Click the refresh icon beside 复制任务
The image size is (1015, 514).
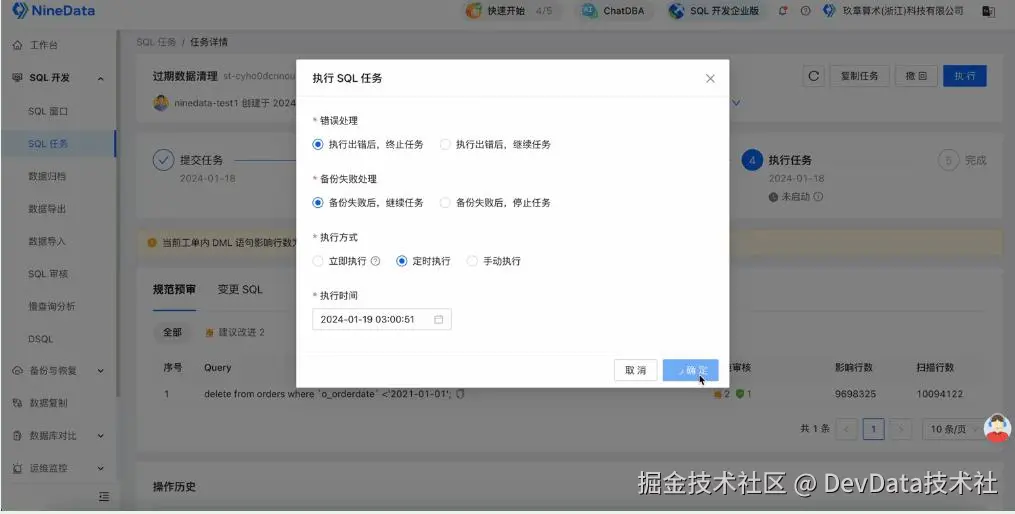pos(814,76)
